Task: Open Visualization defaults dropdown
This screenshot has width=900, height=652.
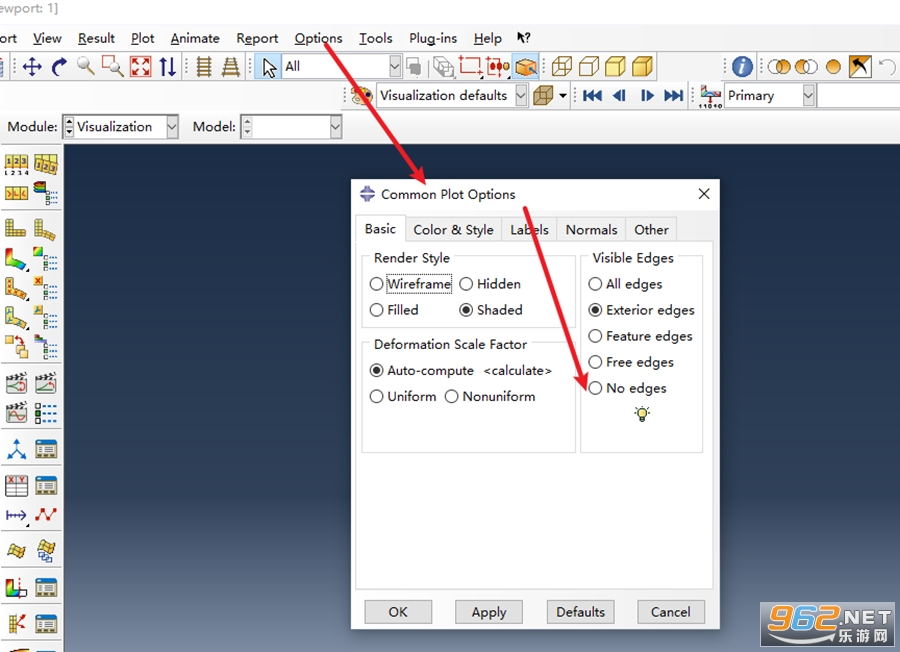Action: coord(521,95)
